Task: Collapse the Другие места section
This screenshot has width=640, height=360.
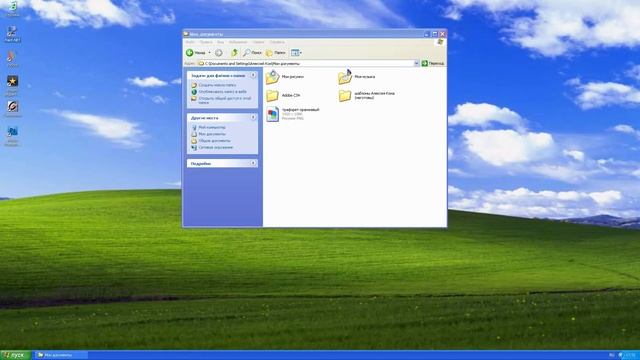Action: [253, 118]
